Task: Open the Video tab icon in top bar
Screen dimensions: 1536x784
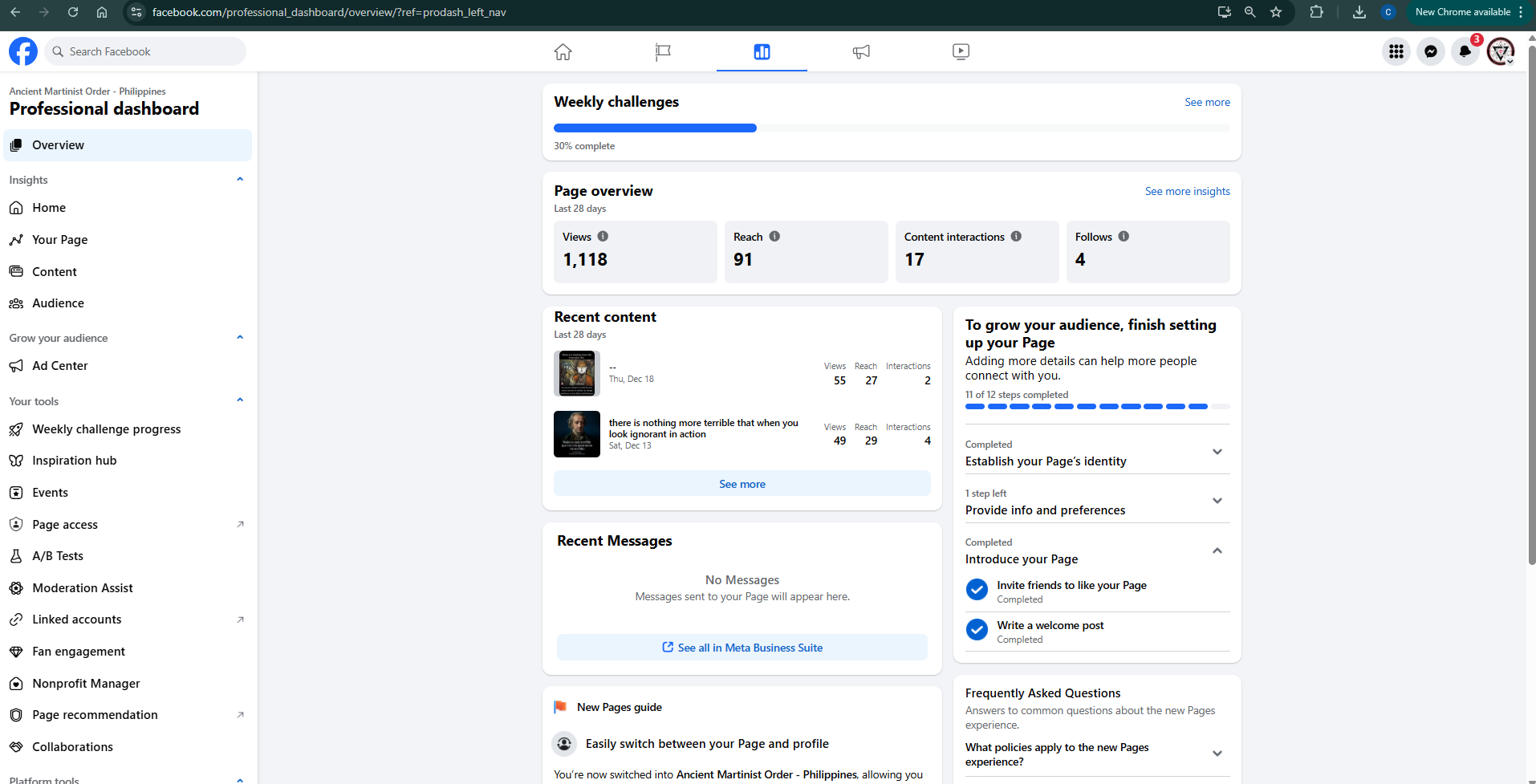Action: point(961,51)
